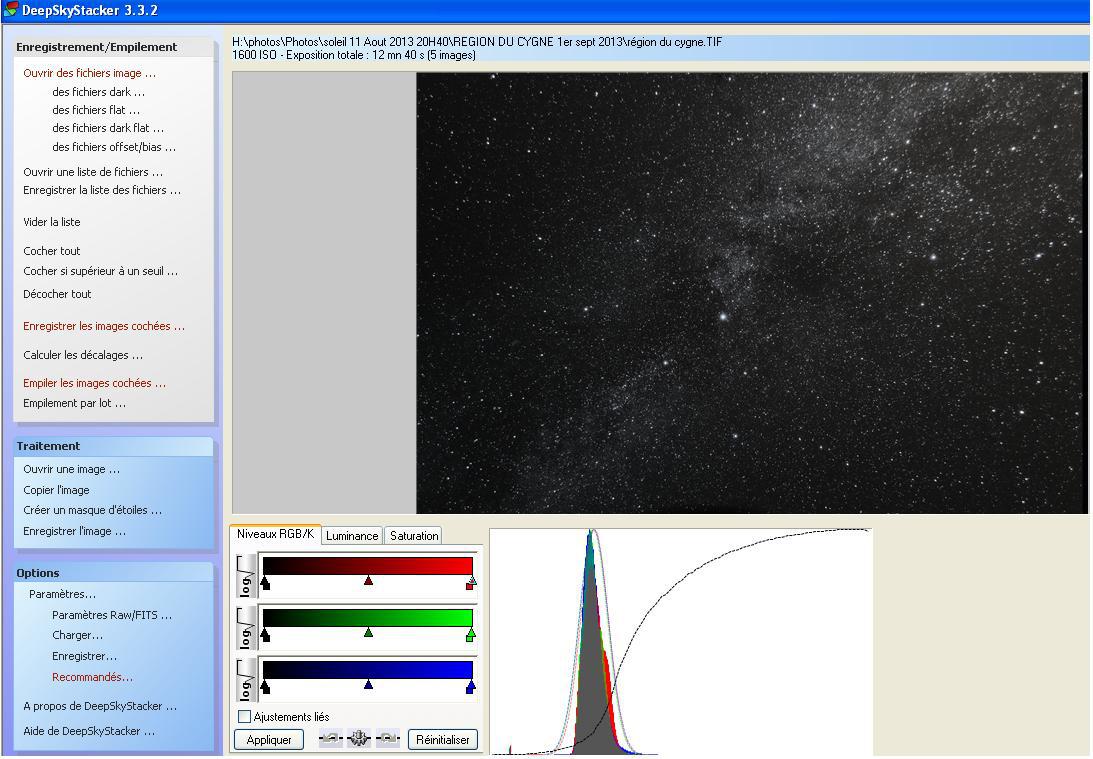Open Paramètres in Options

click(x=62, y=595)
